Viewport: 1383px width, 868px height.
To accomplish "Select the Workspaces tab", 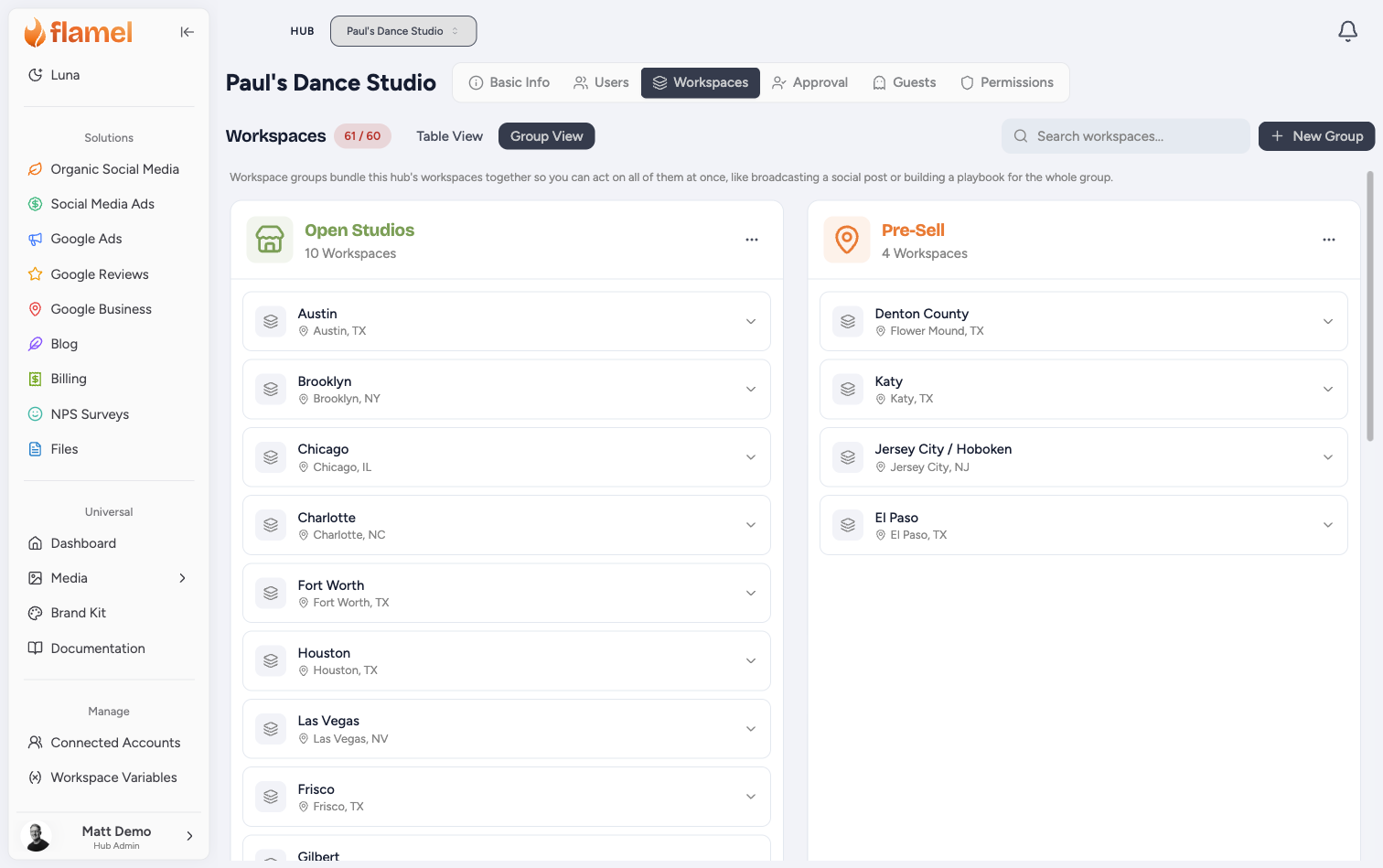I will (x=701, y=82).
